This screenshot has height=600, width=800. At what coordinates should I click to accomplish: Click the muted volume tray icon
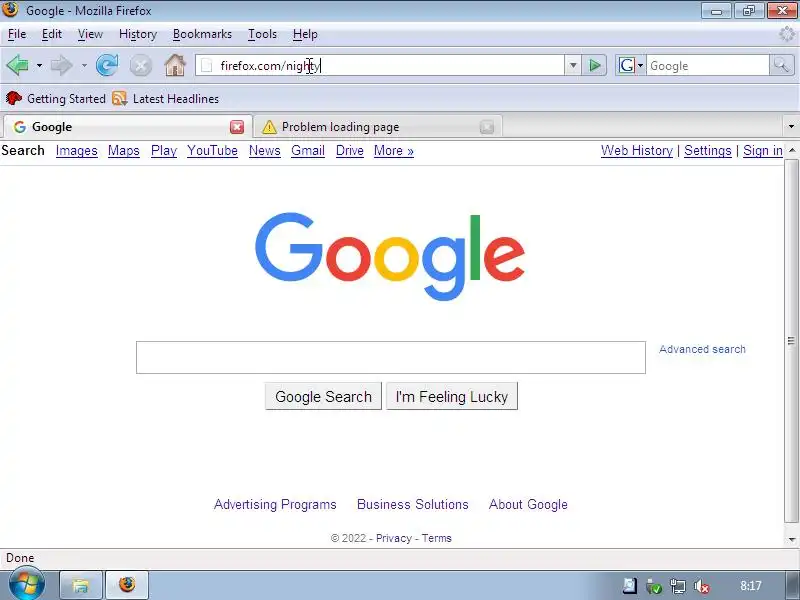tap(703, 586)
